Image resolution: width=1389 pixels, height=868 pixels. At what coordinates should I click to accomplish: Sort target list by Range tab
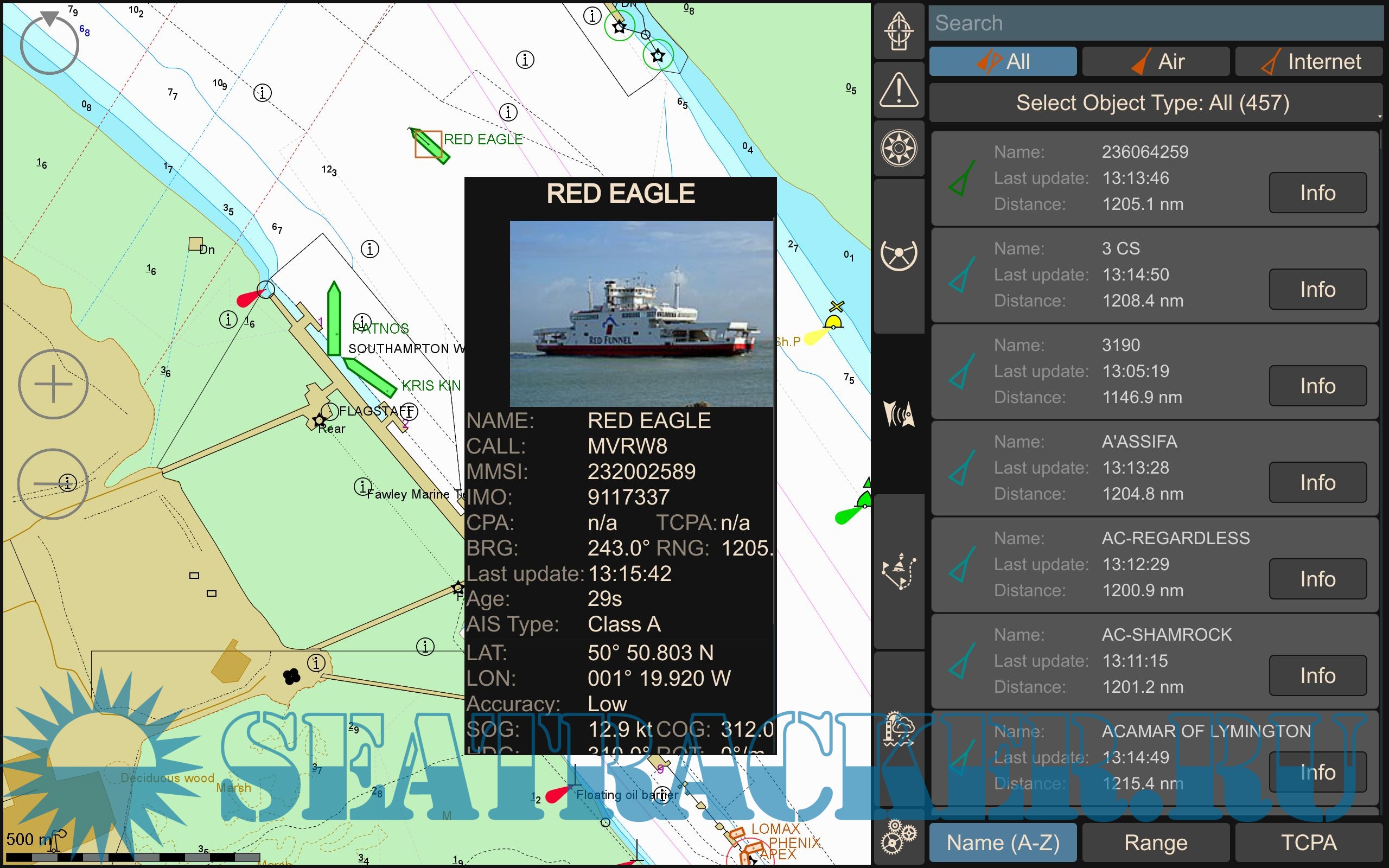tap(1155, 842)
